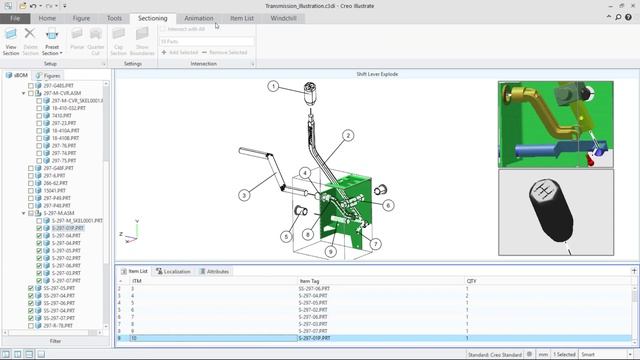Check the 297-R-78.PRT checkbox
640x360 pixels.
pyautogui.click(x=31, y=326)
